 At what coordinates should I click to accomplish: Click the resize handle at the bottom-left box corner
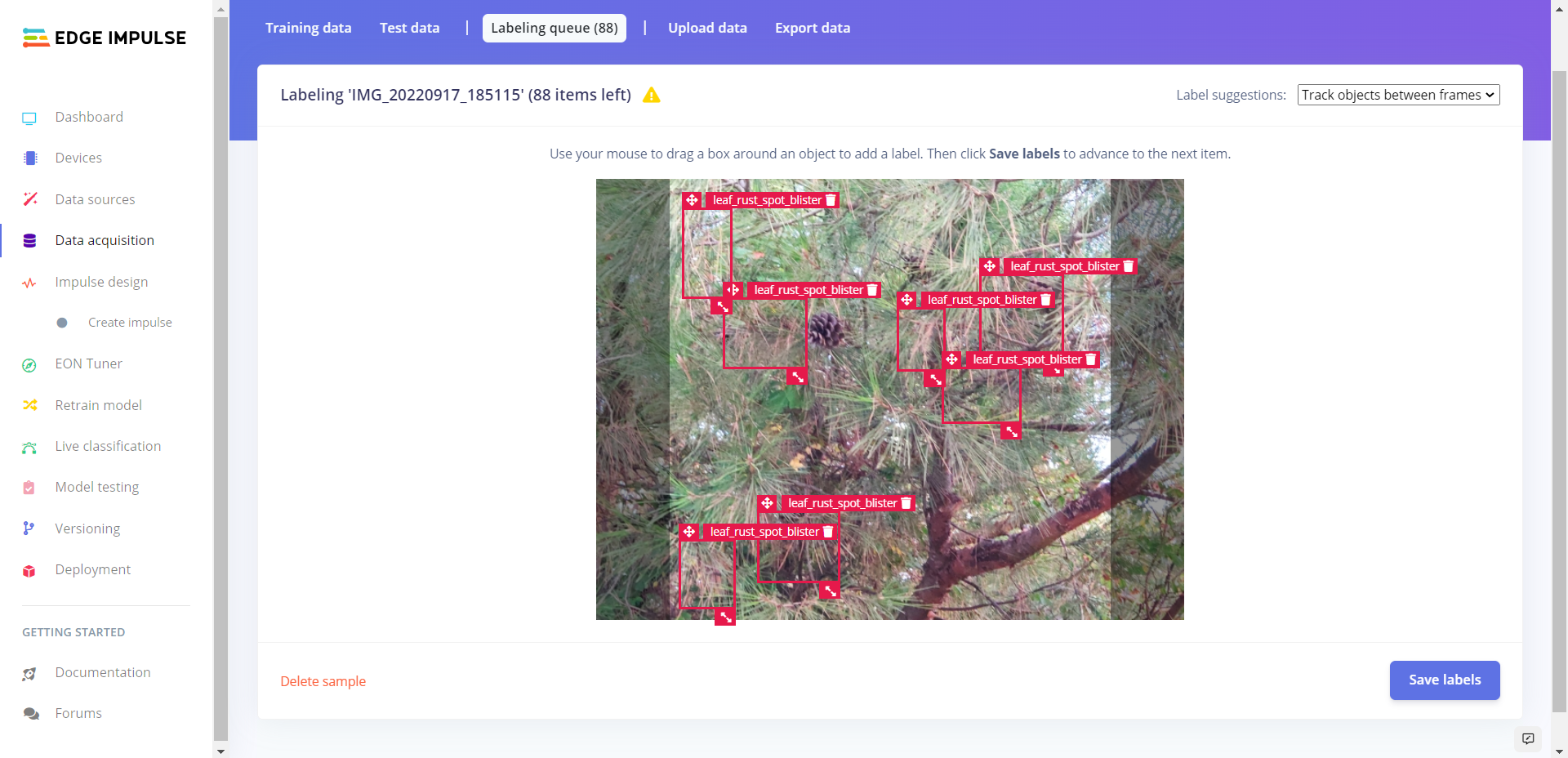coord(725,618)
